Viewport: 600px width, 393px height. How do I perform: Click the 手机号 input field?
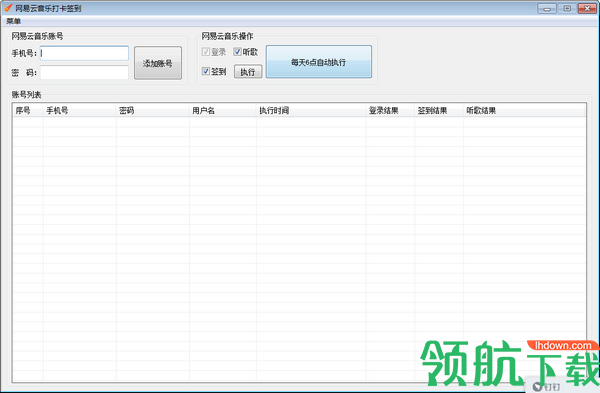pyautogui.click(x=84, y=53)
